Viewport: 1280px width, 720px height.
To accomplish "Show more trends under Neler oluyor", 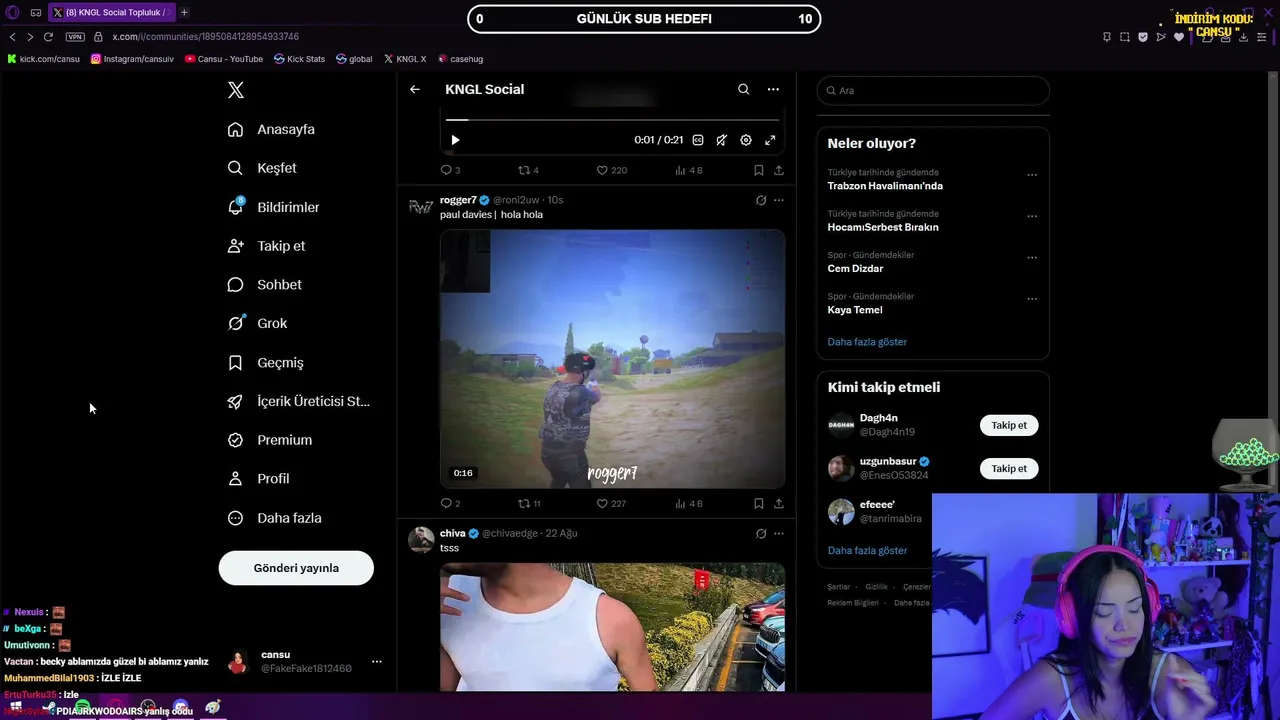I will pyautogui.click(x=867, y=342).
